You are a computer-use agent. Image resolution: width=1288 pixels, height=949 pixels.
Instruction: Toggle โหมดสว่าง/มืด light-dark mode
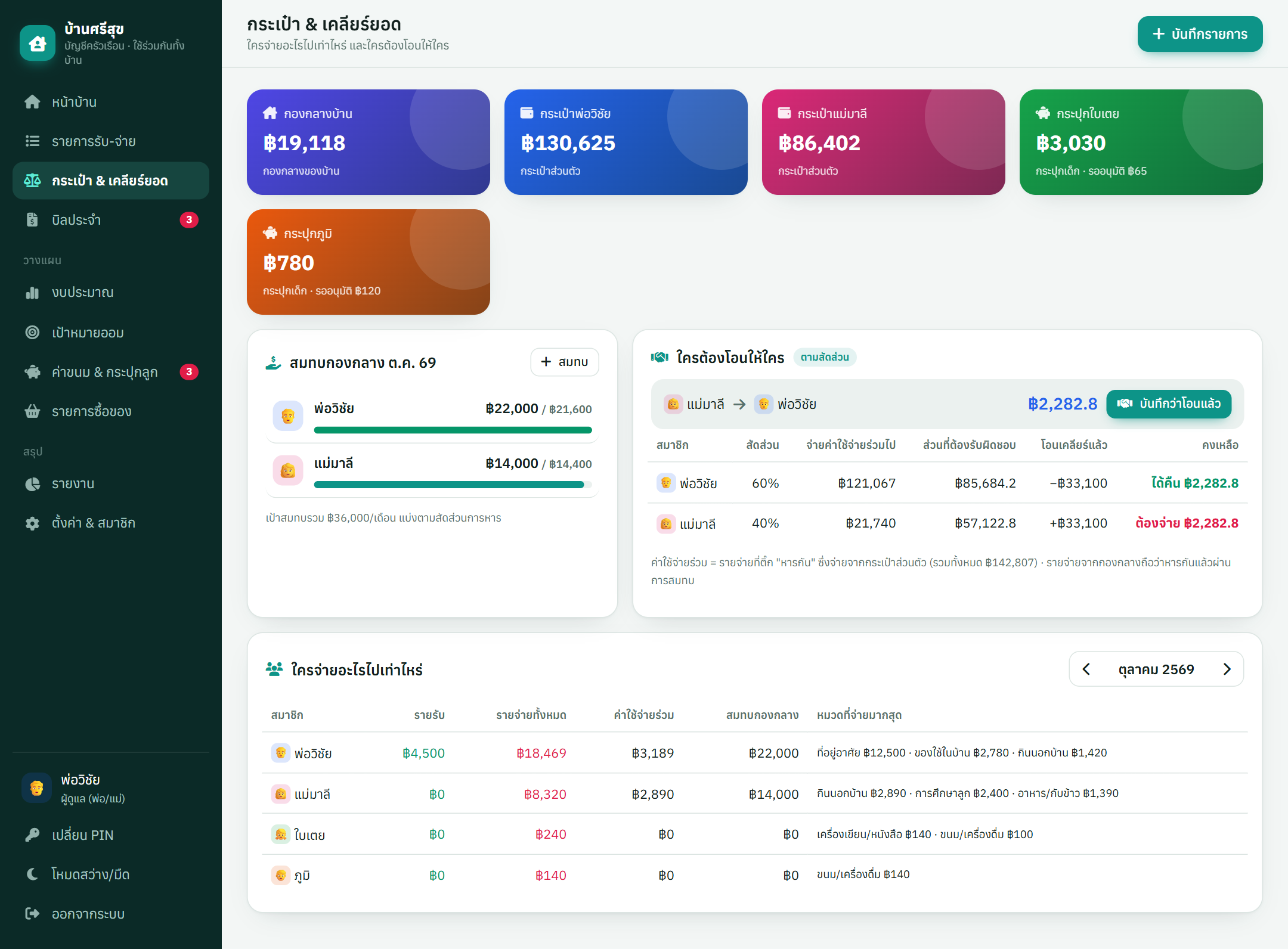coord(110,874)
